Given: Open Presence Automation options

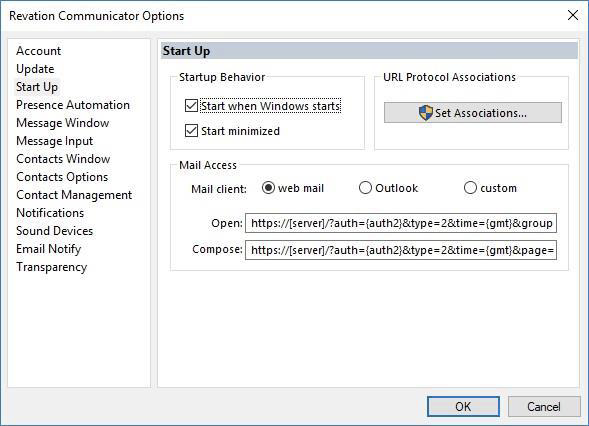Looking at the screenshot, I should [x=73, y=105].
